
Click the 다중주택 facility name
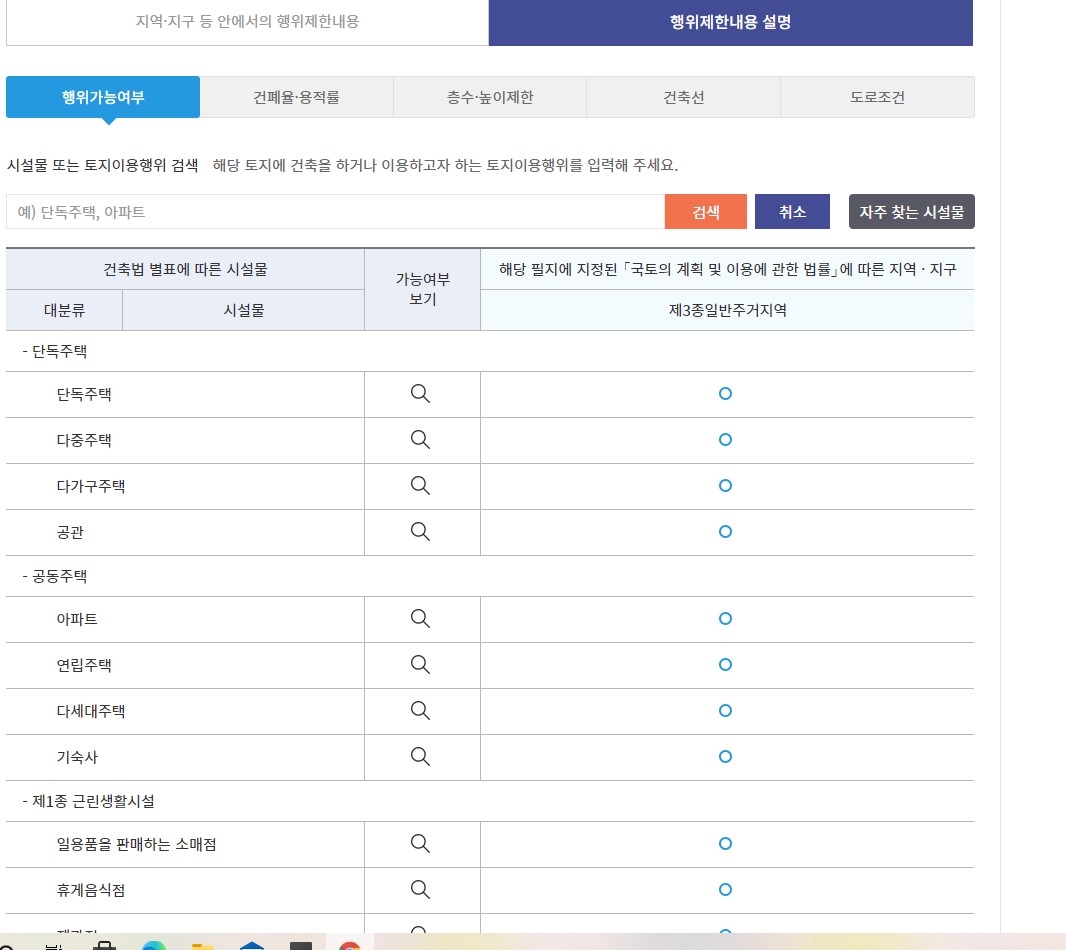point(84,441)
